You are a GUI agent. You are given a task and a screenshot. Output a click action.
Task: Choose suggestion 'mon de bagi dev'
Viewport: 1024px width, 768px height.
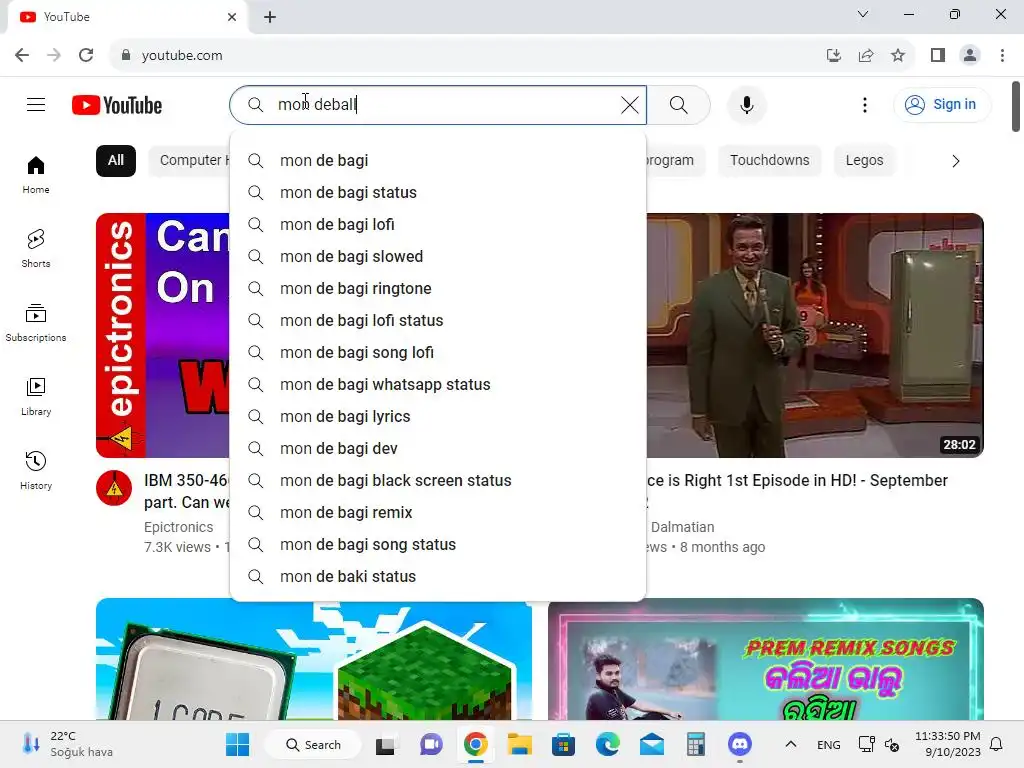pyautogui.click(x=438, y=449)
